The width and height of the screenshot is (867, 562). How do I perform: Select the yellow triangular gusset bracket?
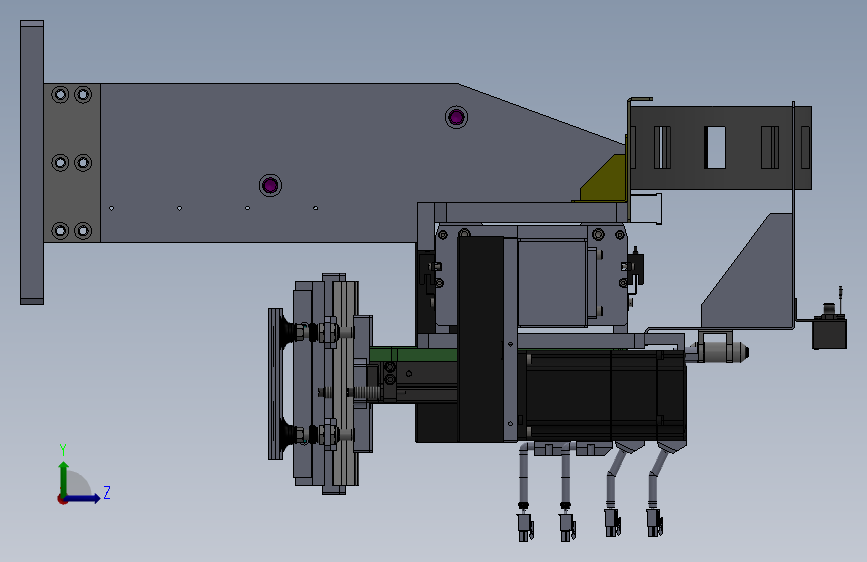[x=603, y=180]
